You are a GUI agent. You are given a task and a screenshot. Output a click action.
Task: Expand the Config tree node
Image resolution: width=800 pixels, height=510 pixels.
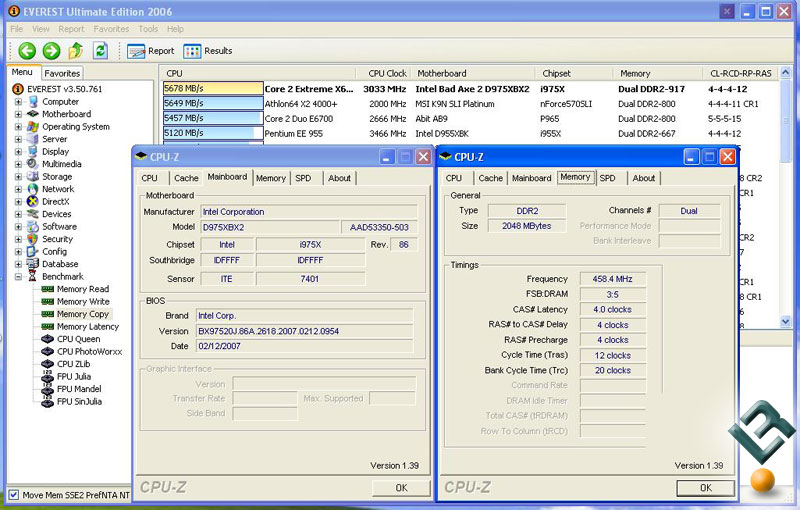pos(18,251)
